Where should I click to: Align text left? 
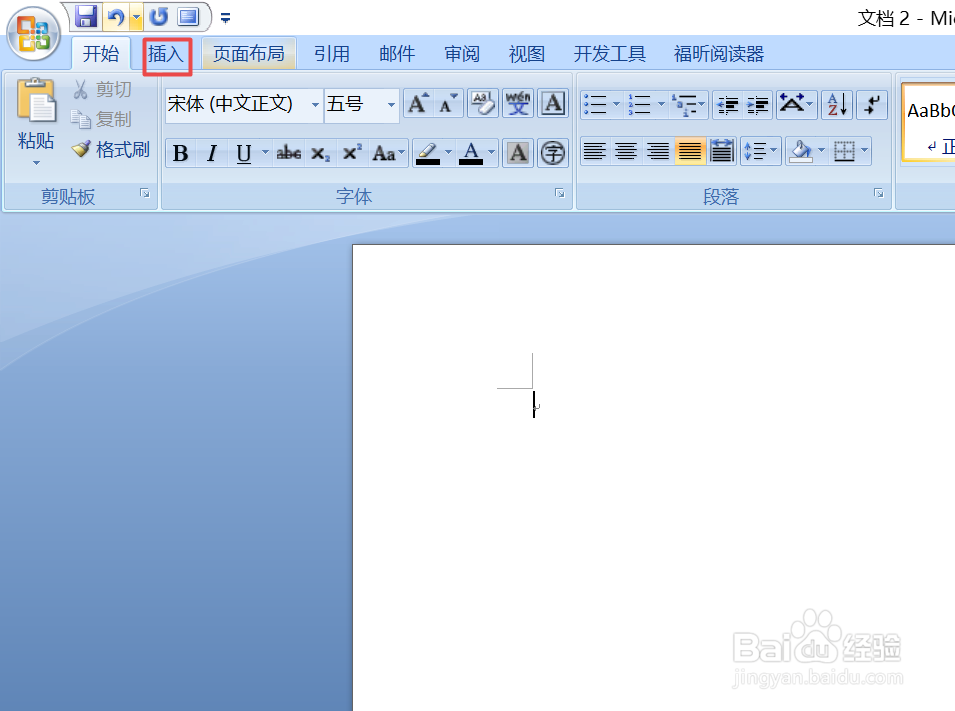tap(595, 151)
